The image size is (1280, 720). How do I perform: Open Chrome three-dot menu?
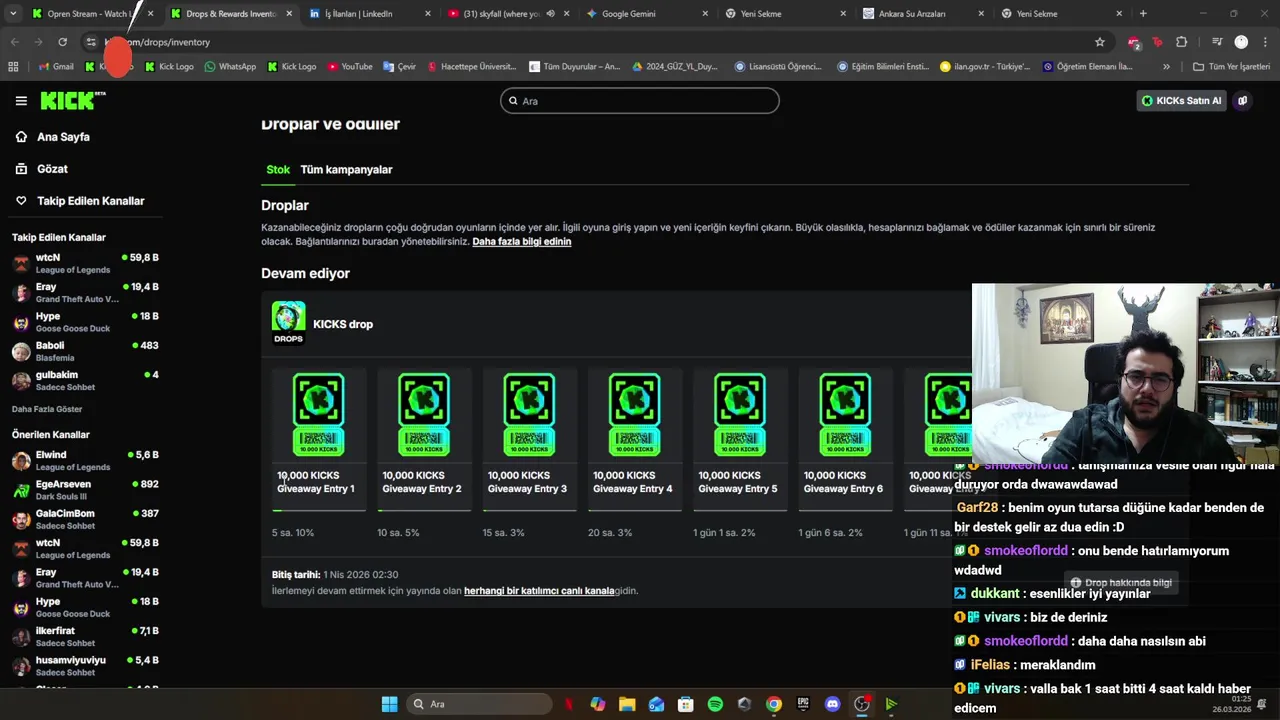click(x=1265, y=42)
